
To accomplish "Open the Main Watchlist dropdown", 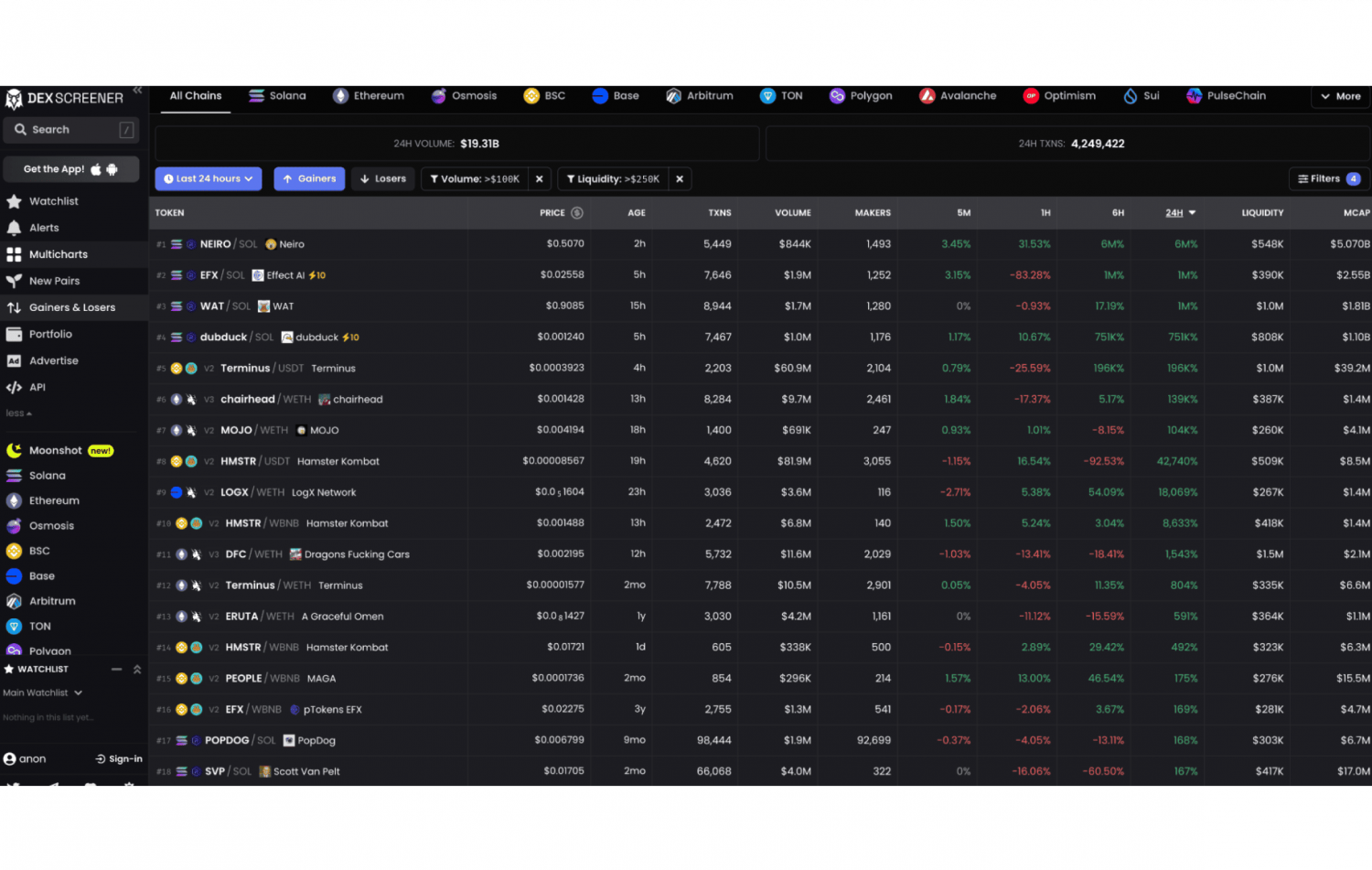I will tap(41, 693).
